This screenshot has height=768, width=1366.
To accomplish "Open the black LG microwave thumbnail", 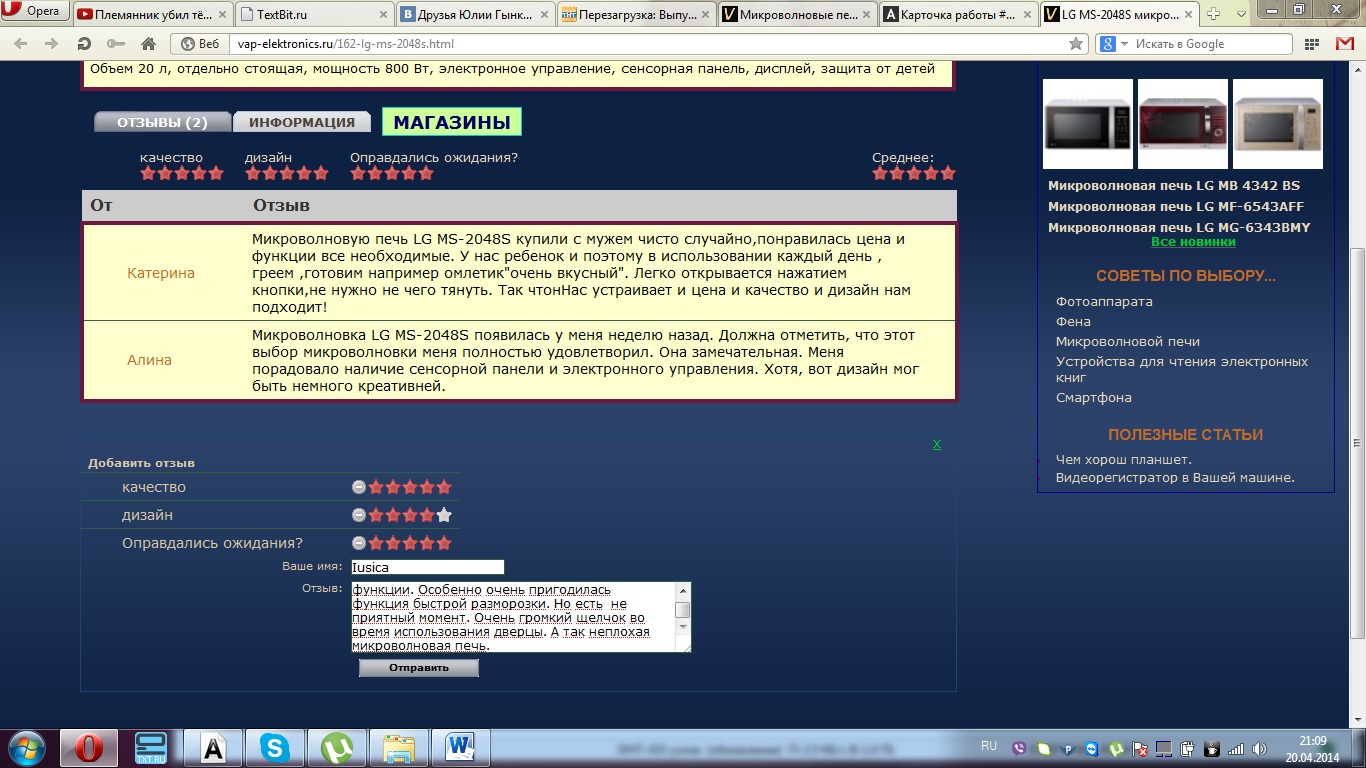I will pos(1088,124).
